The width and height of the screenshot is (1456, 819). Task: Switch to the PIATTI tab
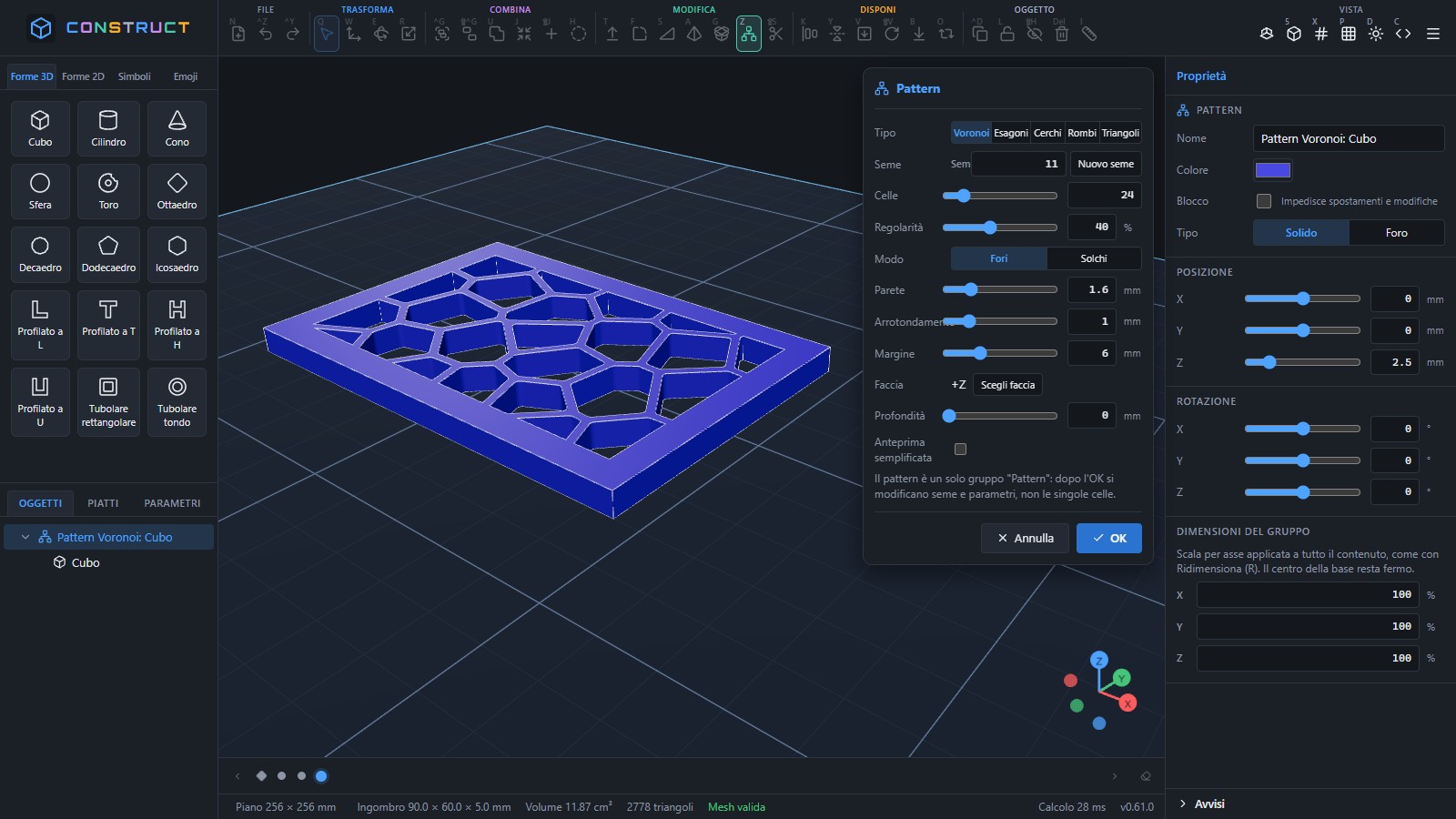[x=103, y=503]
